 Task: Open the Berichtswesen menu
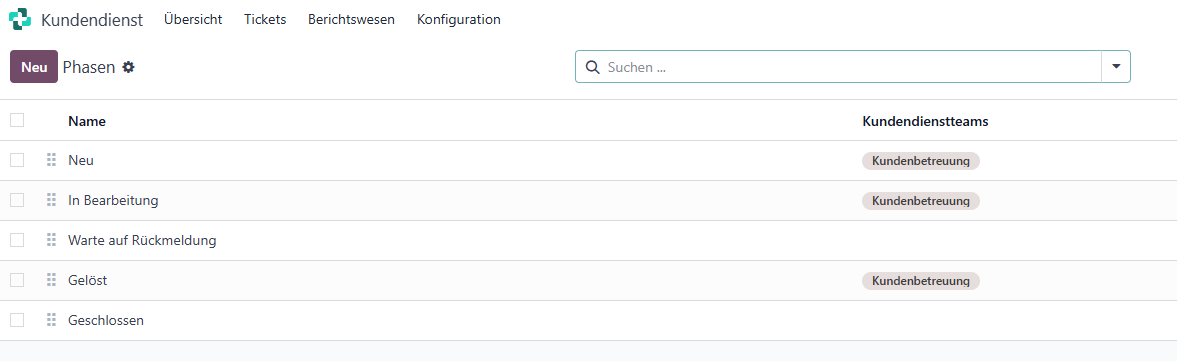point(351,20)
